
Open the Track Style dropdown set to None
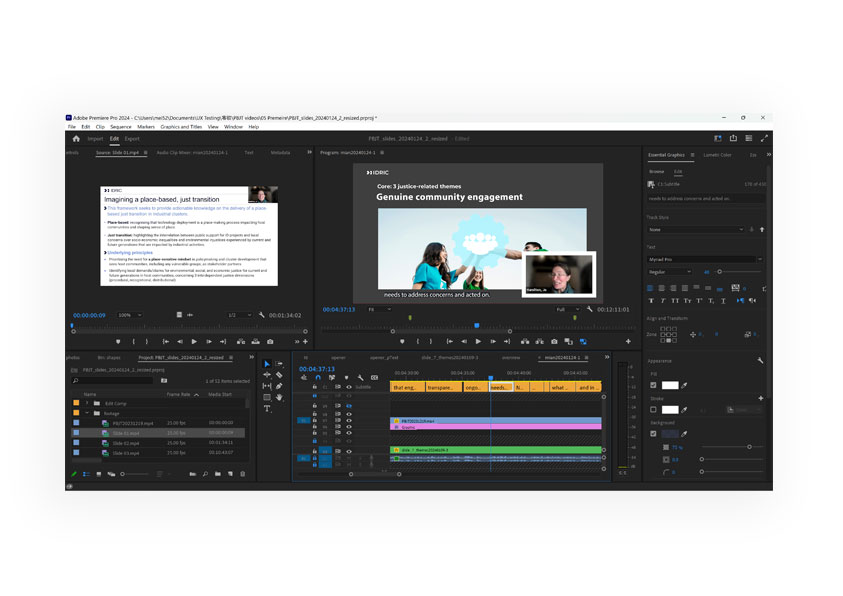(x=696, y=229)
